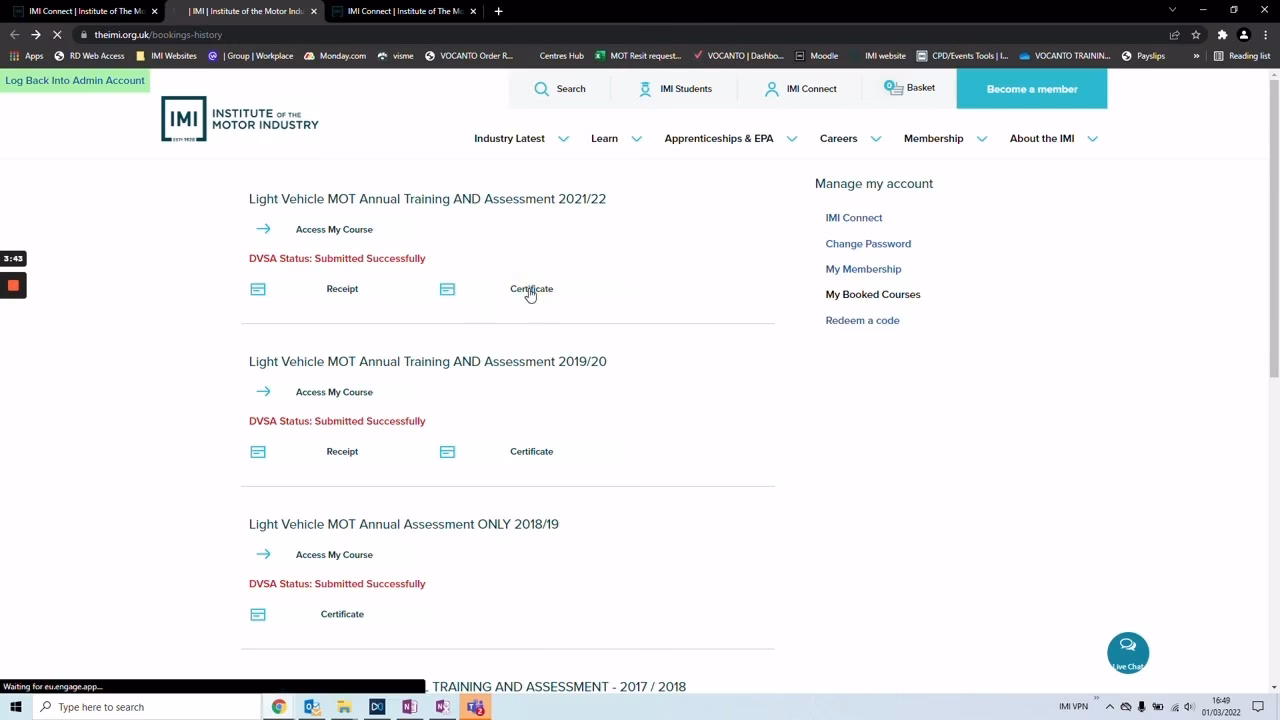This screenshot has width=1280, height=720.
Task: Switch to the second IMI browser tab
Action: coord(246,11)
